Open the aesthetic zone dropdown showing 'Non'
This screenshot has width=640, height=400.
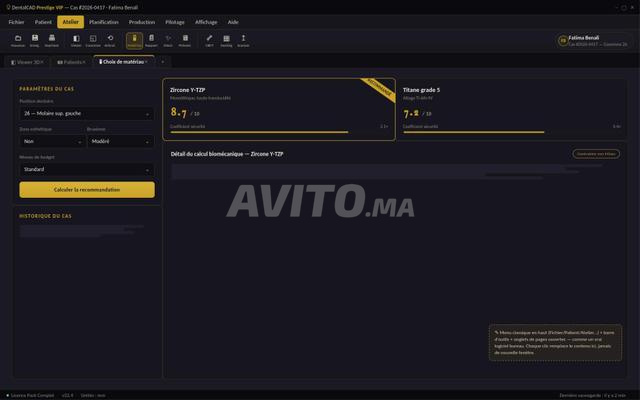(52, 141)
